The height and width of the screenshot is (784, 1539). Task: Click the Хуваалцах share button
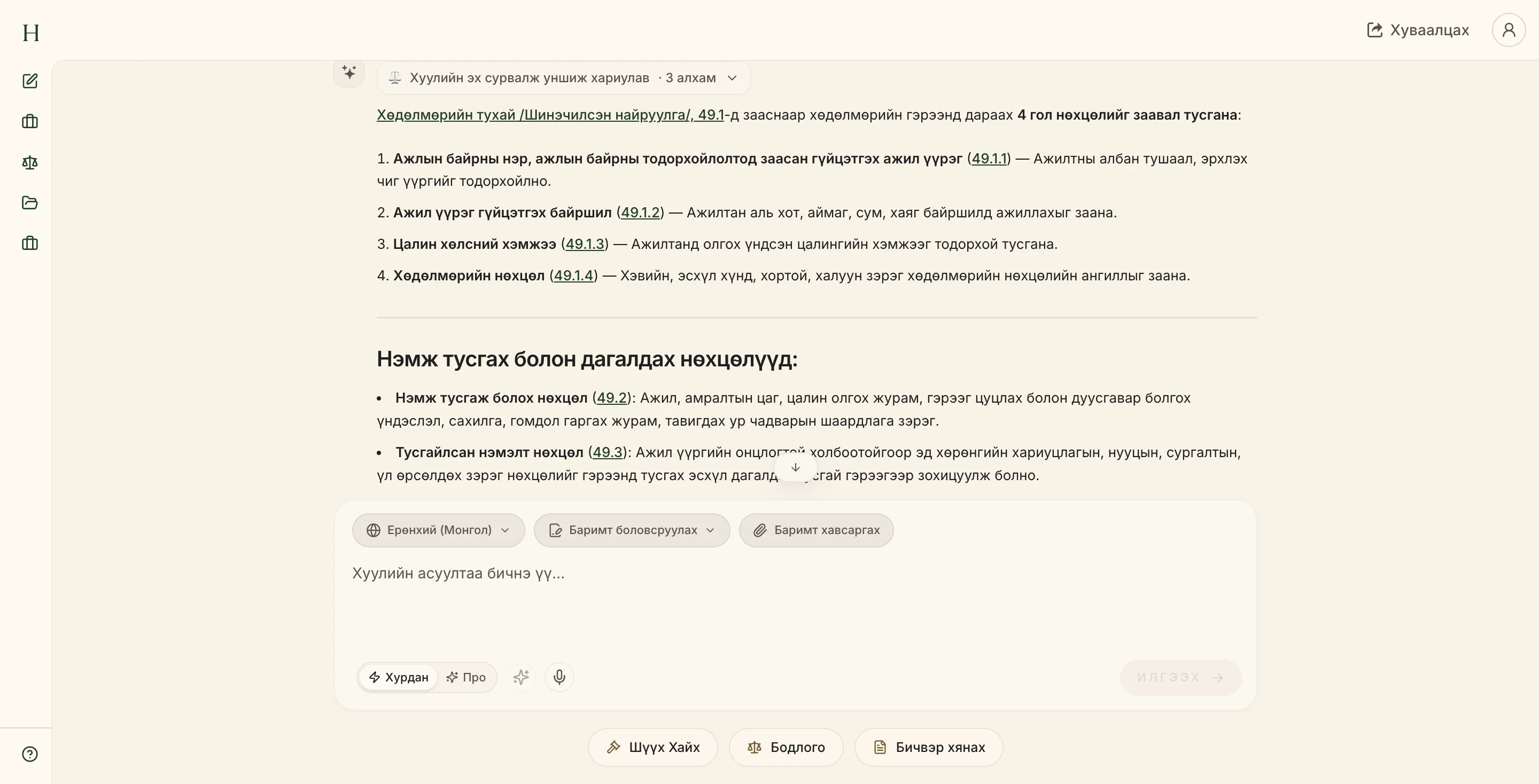click(x=1418, y=30)
